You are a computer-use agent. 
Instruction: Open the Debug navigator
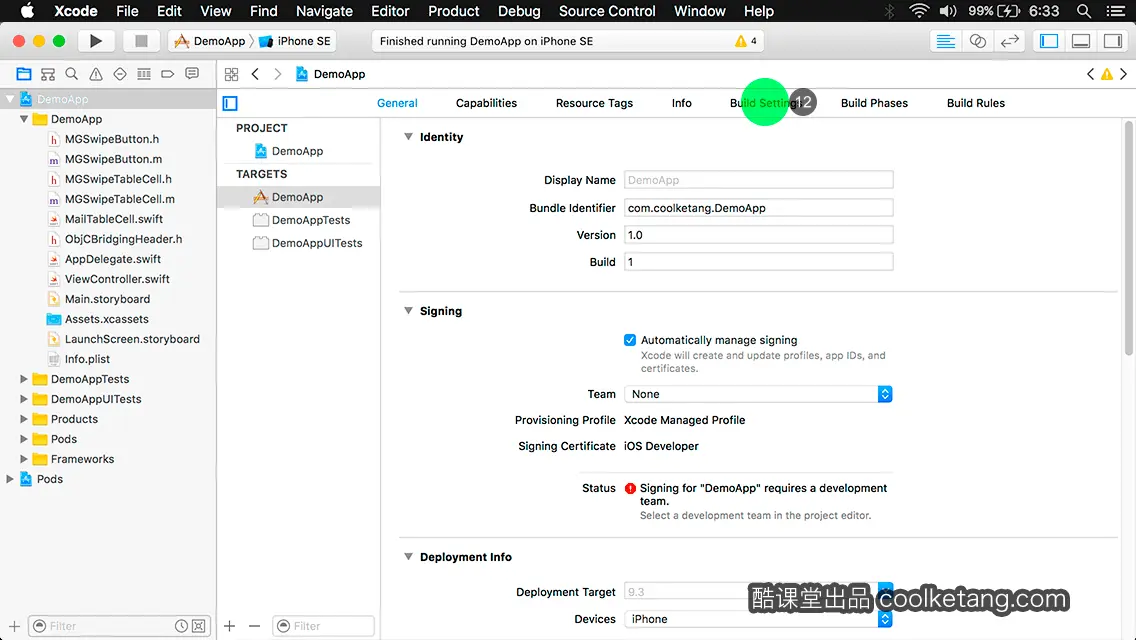(143, 74)
